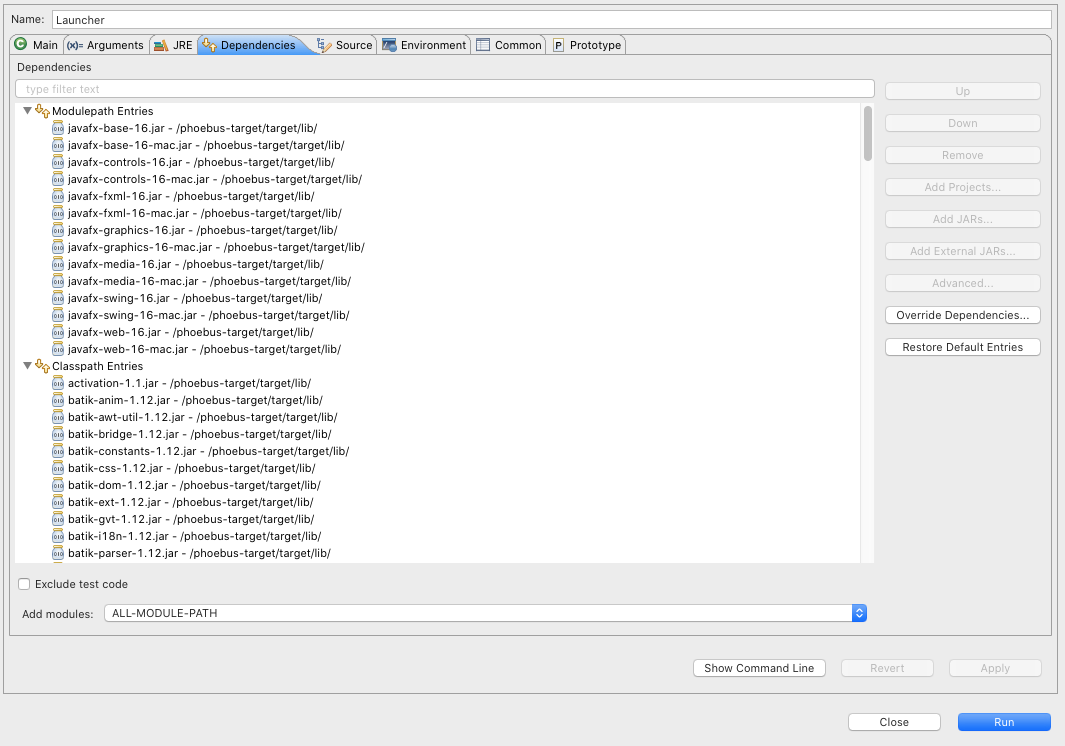This screenshot has width=1065, height=746.
Task: Click the Main tab's green icon
Action: pos(20,44)
